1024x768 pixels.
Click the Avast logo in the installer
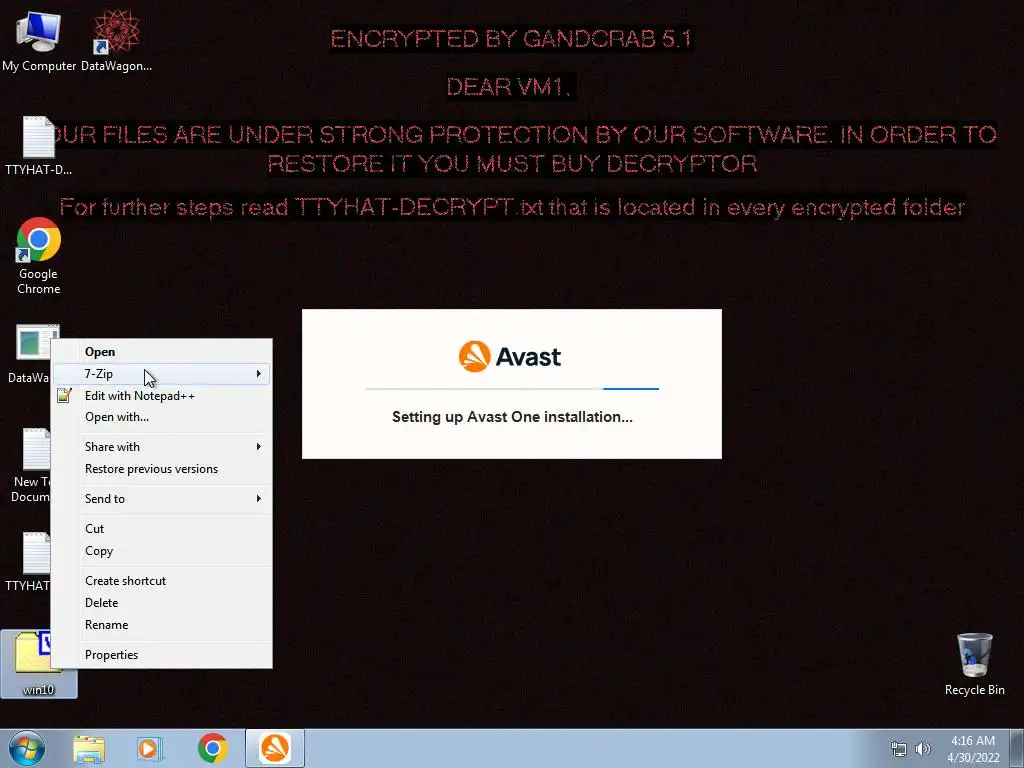[510, 357]
